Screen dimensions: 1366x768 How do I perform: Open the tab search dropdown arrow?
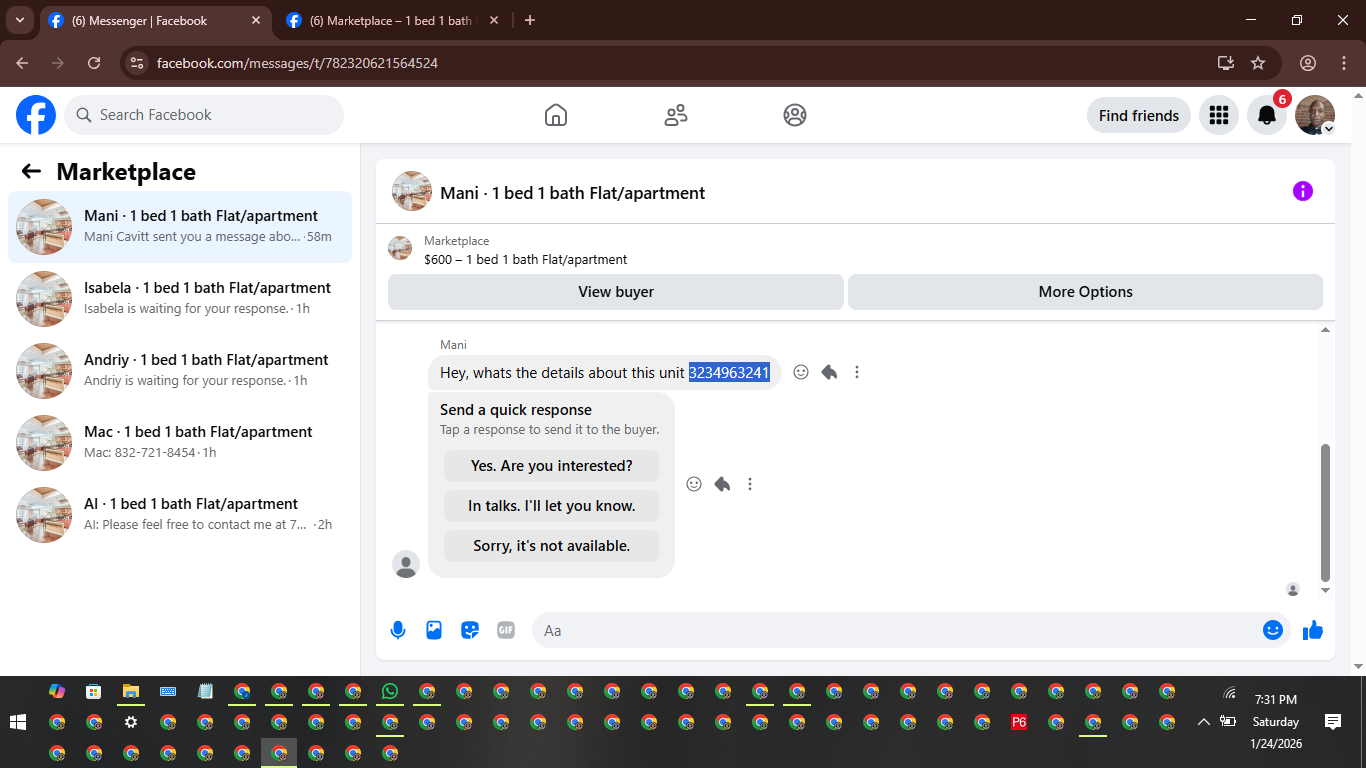[19, 20]
